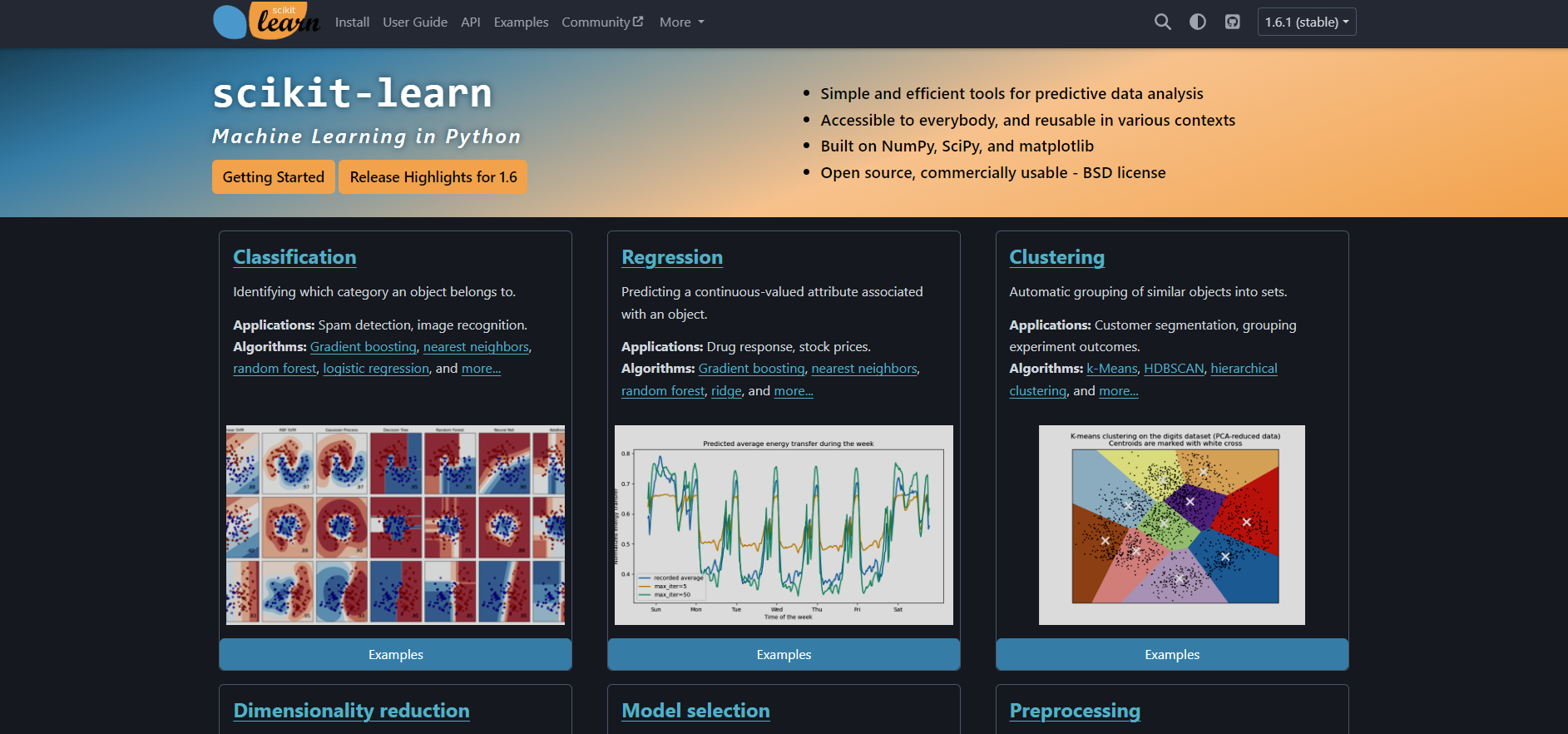Viewport: 1568px width, 734px height.
Task: Open the hierarchical clustering link
Action: click(x=1244, y=369)
